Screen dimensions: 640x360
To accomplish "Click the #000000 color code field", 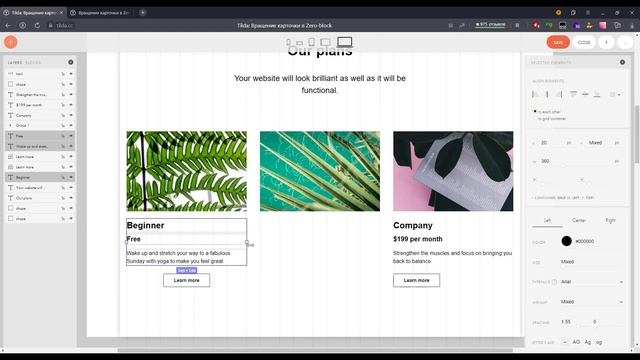I will tap(584, 242).
